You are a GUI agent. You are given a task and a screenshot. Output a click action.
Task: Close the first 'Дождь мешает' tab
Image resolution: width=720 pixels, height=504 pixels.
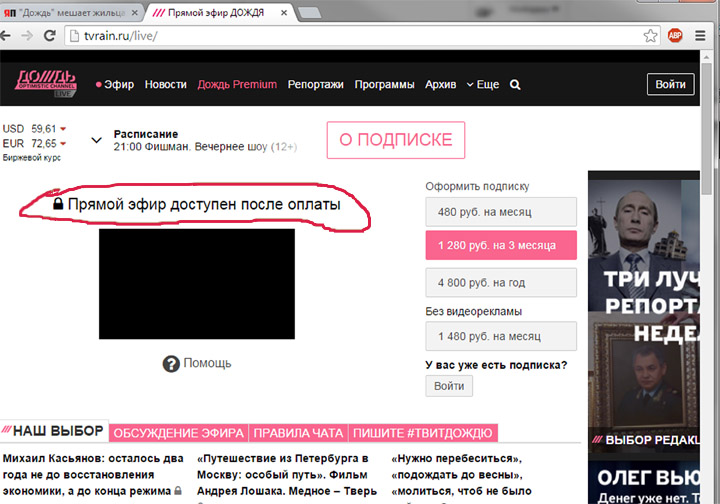135,13
